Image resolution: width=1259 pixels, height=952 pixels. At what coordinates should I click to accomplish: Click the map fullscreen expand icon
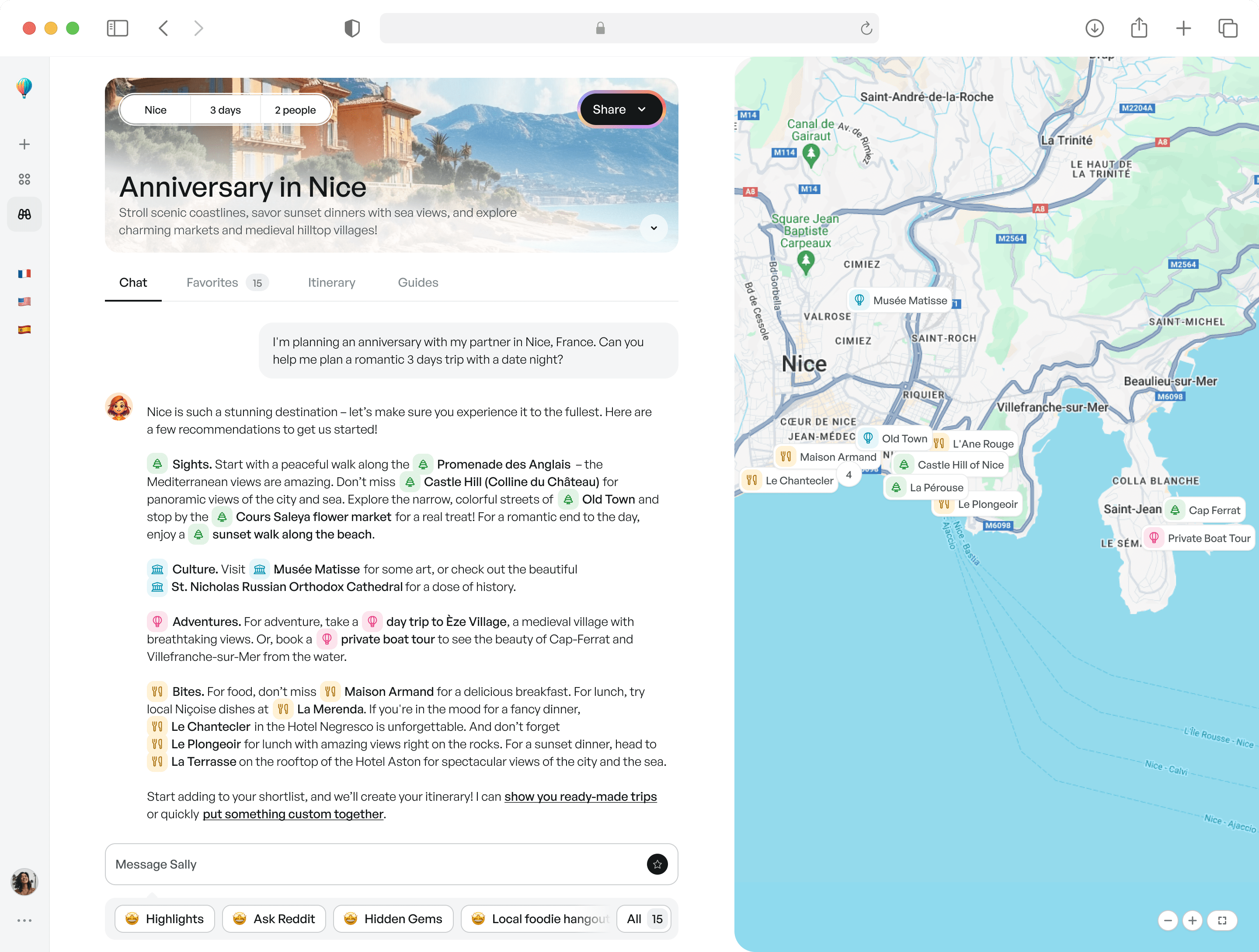click(1222, 920)
